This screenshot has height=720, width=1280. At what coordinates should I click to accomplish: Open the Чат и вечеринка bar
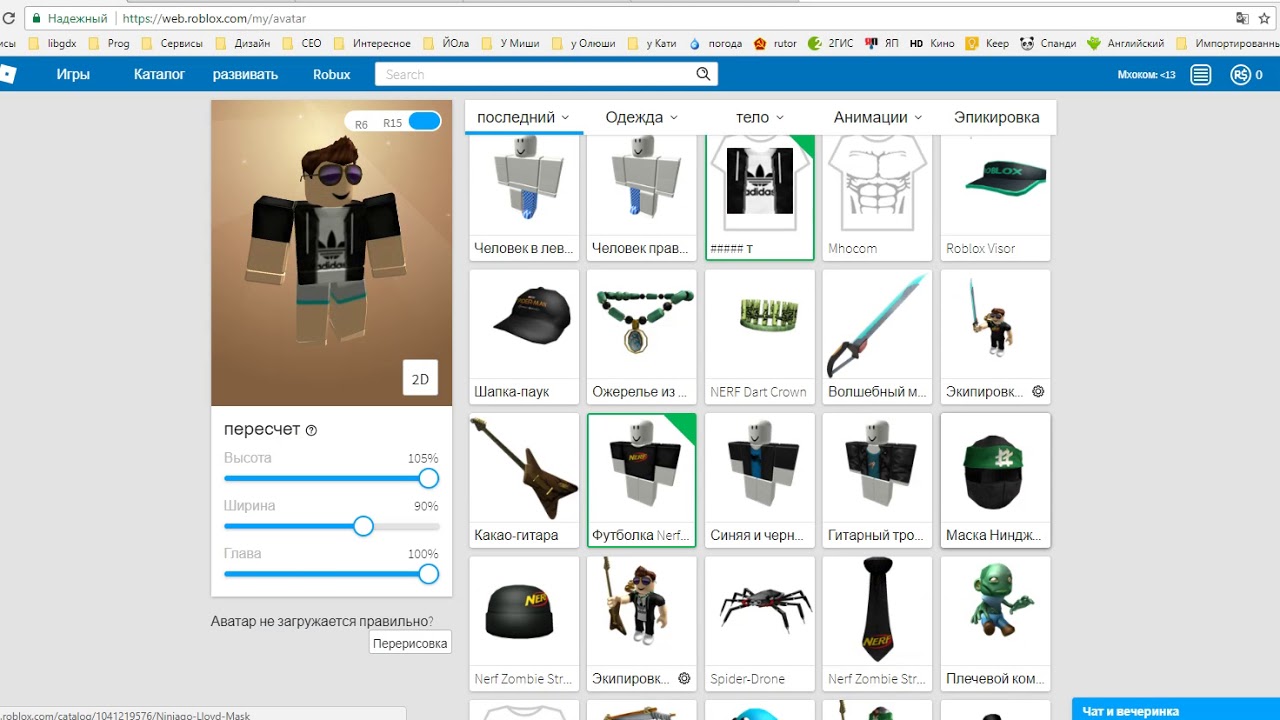pos(1176,710)
